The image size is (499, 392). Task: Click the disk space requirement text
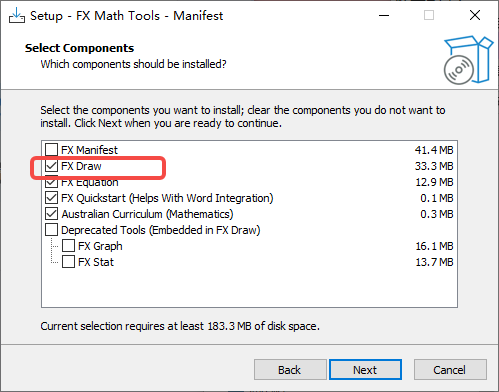(180, 326)
